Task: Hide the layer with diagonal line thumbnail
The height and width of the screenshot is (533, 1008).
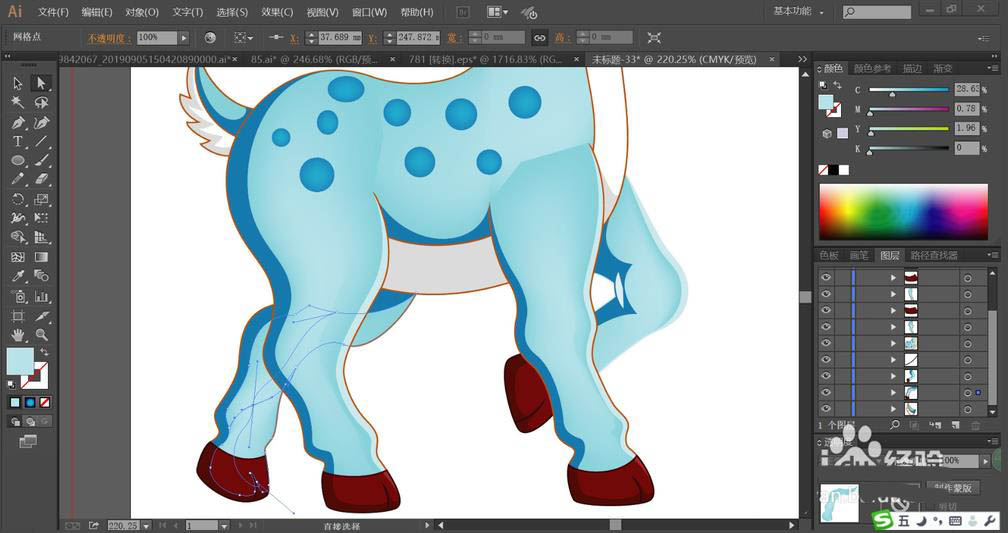Action: (825, 359)
